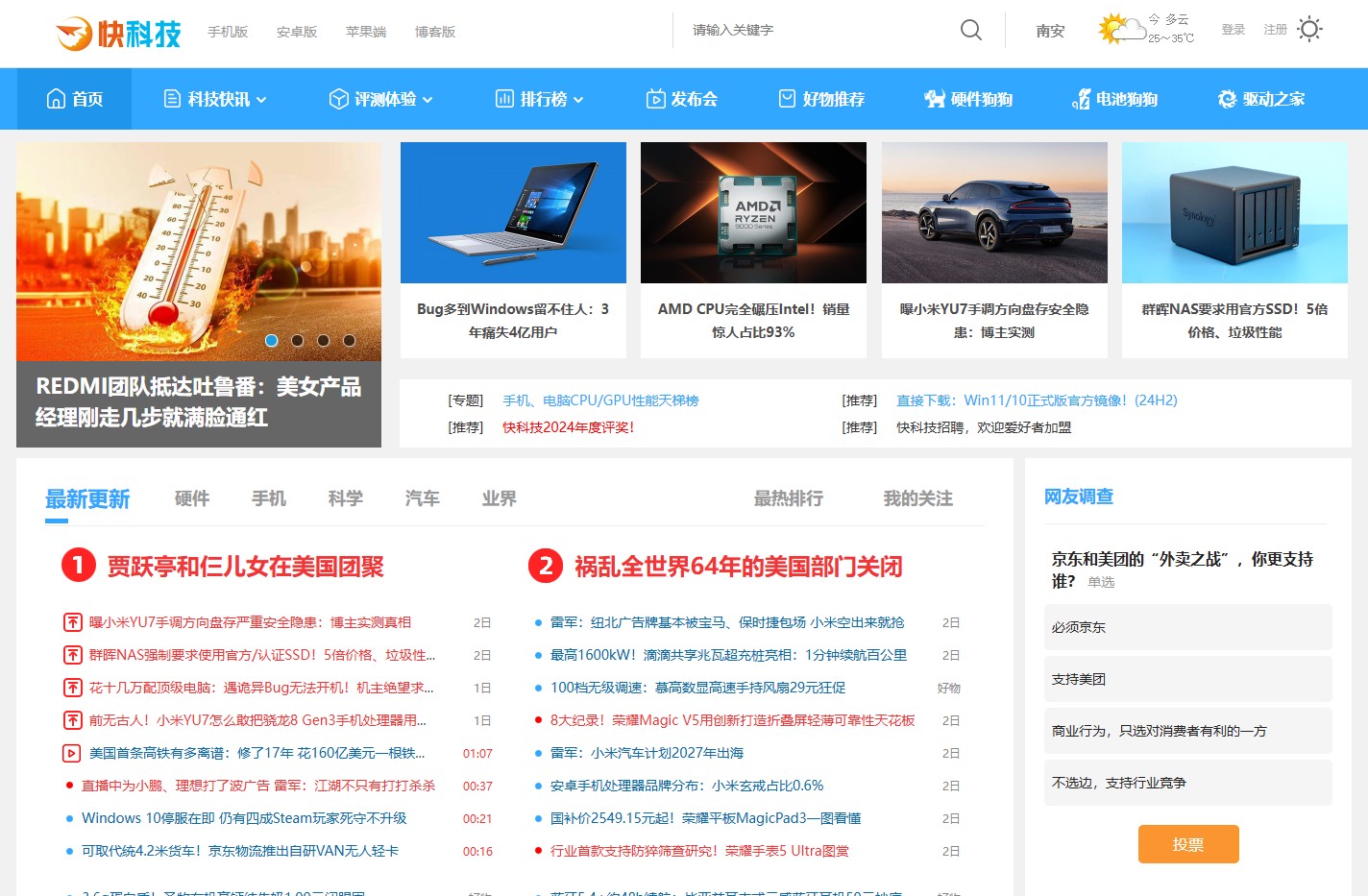
Task: Click the red number 2 ranking badge
Action: point(546,566)
